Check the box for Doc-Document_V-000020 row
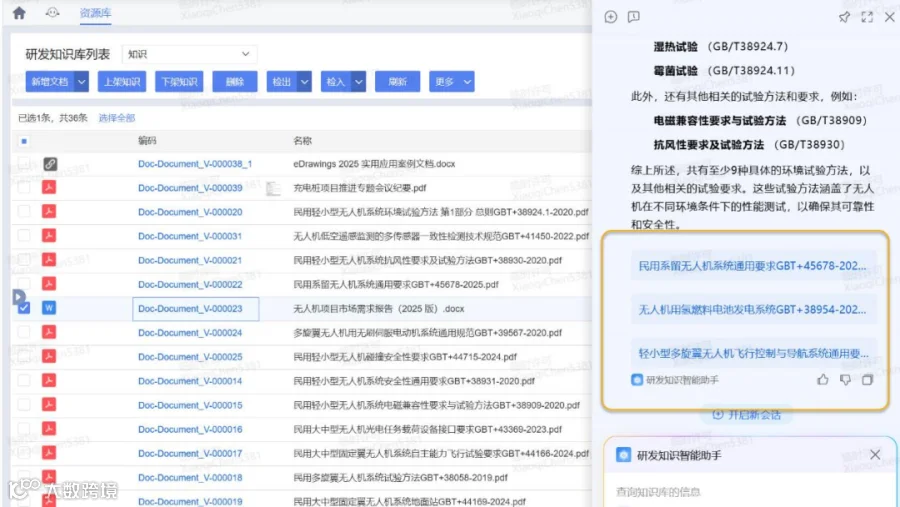 pos(24,212)
